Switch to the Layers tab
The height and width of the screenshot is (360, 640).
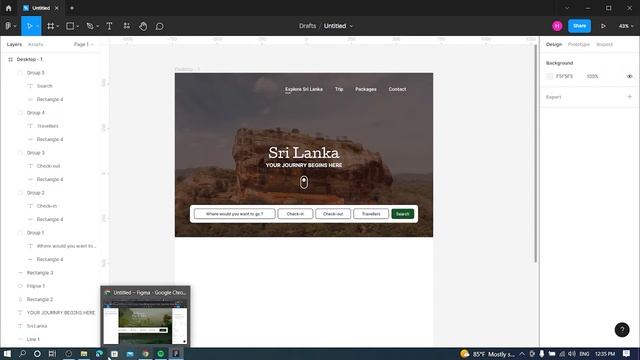(x=14, y=44)
